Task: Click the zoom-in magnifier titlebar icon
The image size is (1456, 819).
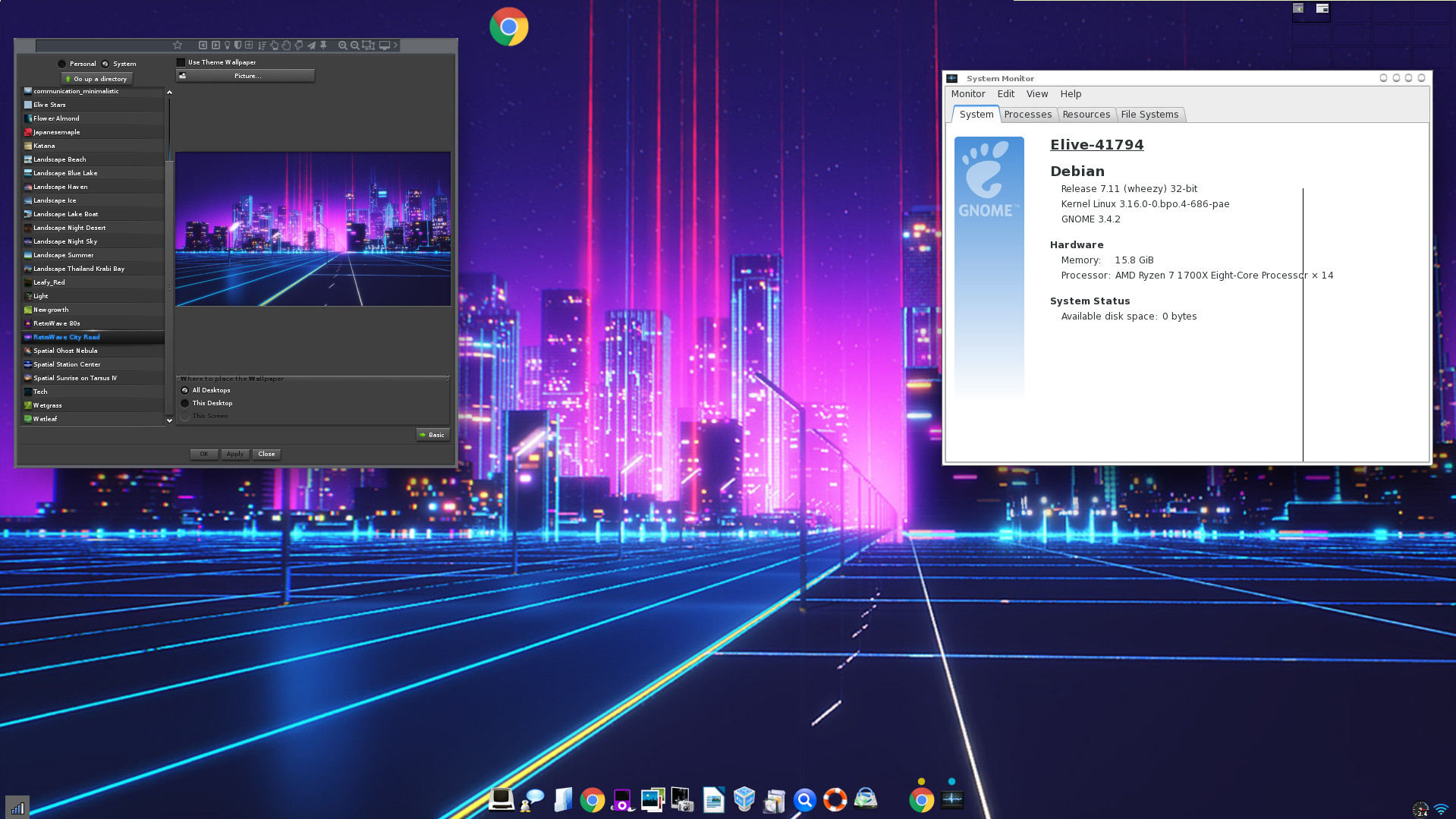Action: click(342, 46)
